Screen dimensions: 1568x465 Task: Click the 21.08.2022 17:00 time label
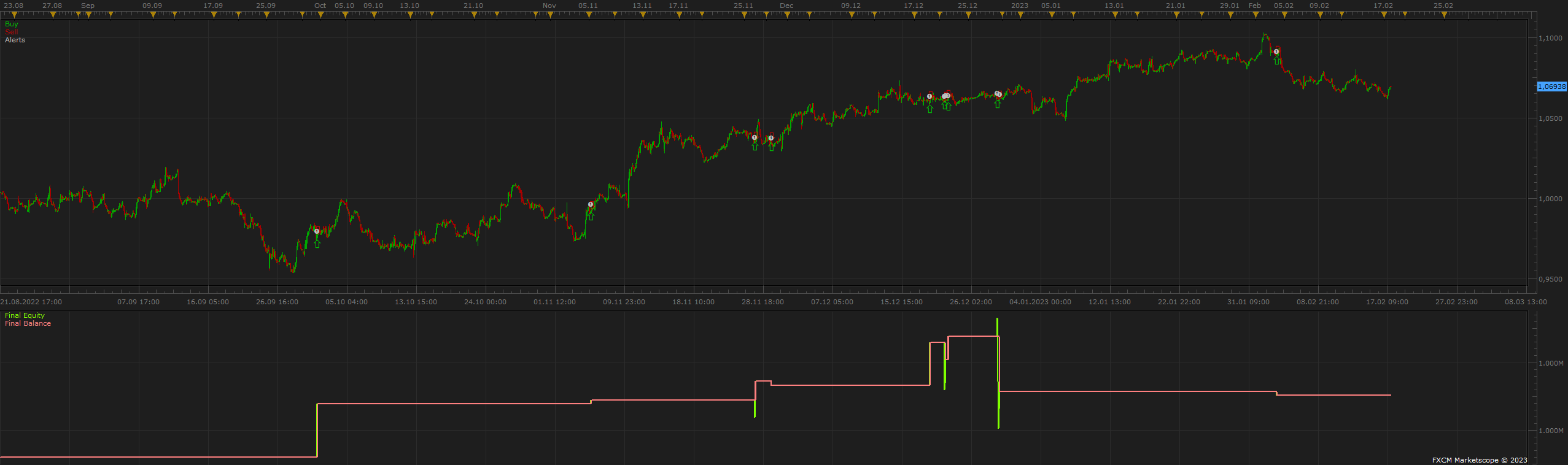click(31, 302)
